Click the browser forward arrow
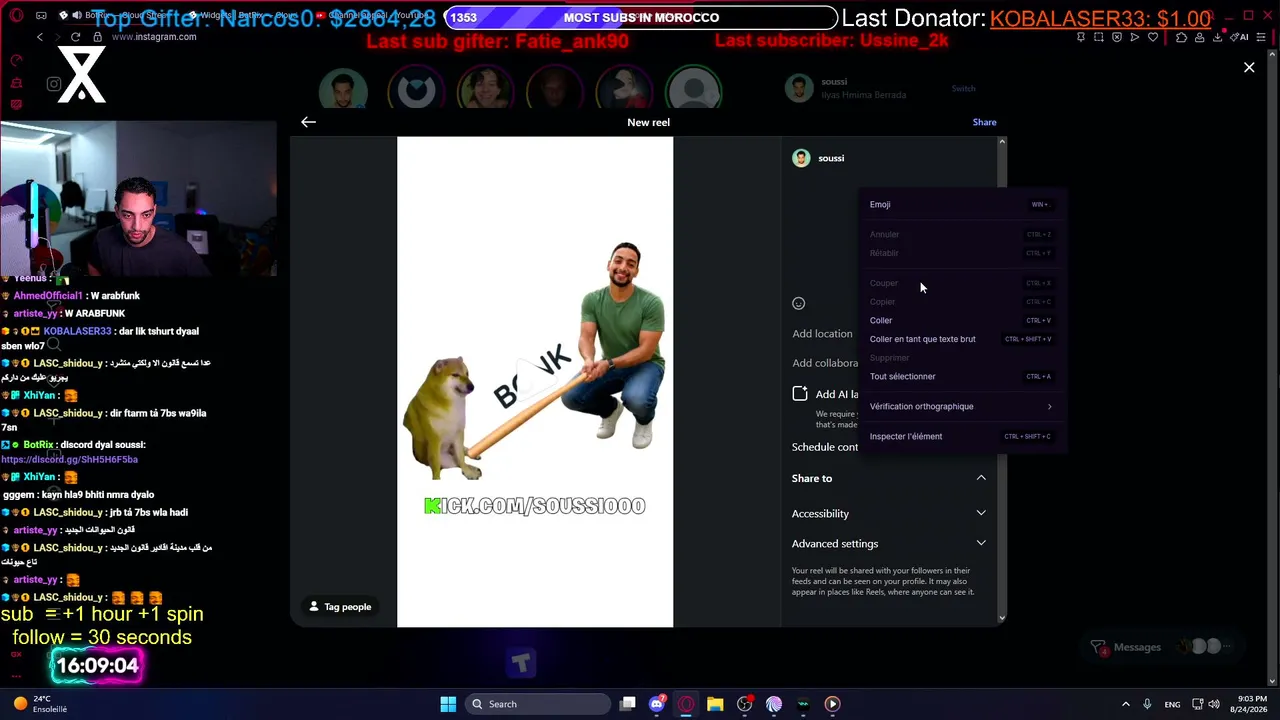 (x=57, y=37)
